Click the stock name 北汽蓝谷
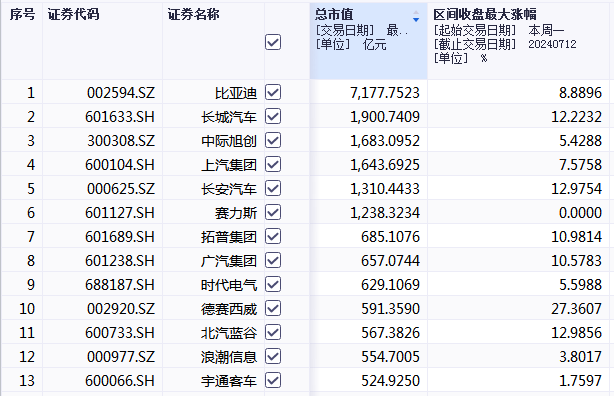Viewport: 614px width, 396px height. coord(229,333)
